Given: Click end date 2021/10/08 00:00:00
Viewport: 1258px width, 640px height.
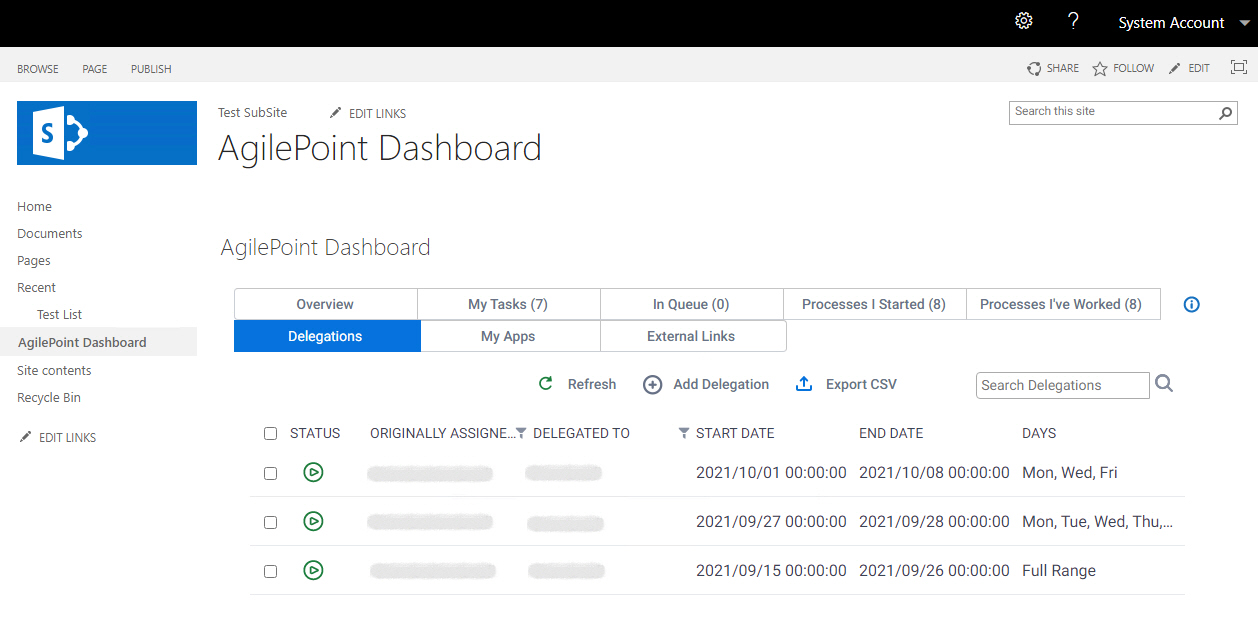Looking at the screenshot, I should click(934, 472).
